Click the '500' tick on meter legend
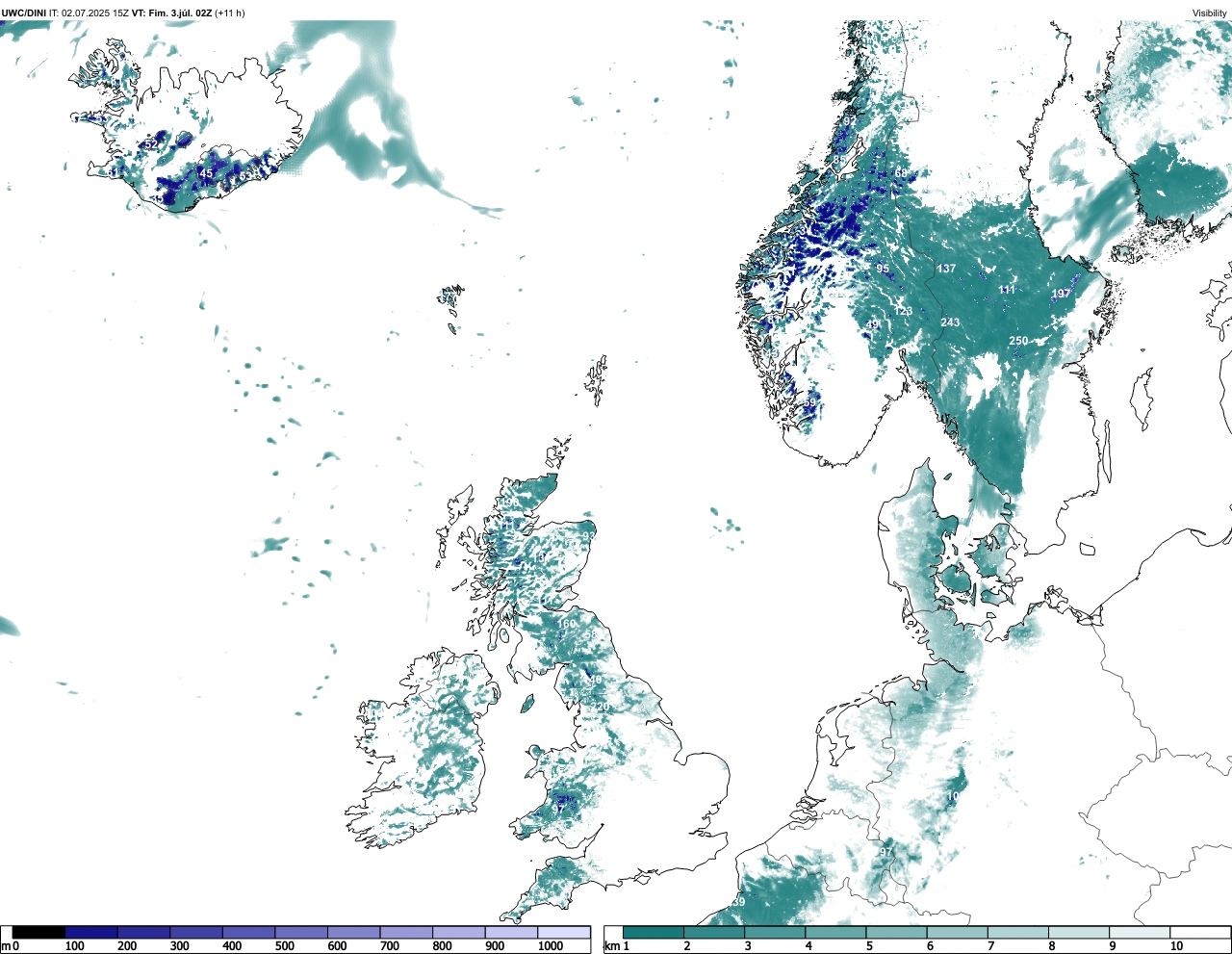Screen dimensions: 1232x954 click(x=284, y=946)
